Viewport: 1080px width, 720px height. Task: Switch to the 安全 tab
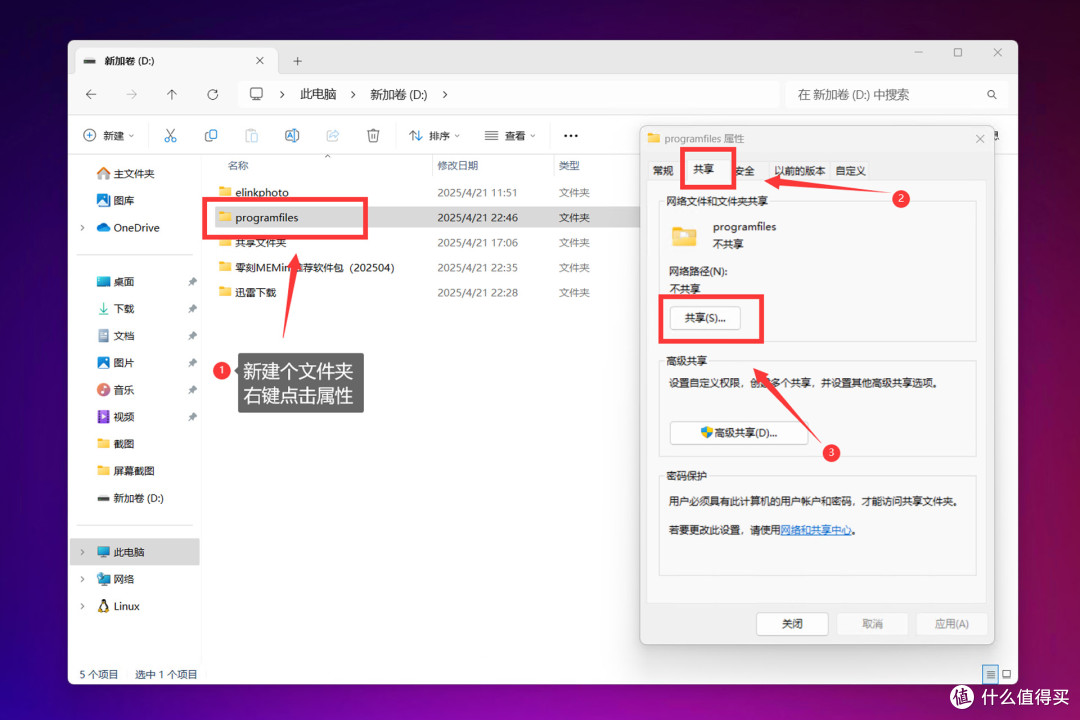point(745,171)
